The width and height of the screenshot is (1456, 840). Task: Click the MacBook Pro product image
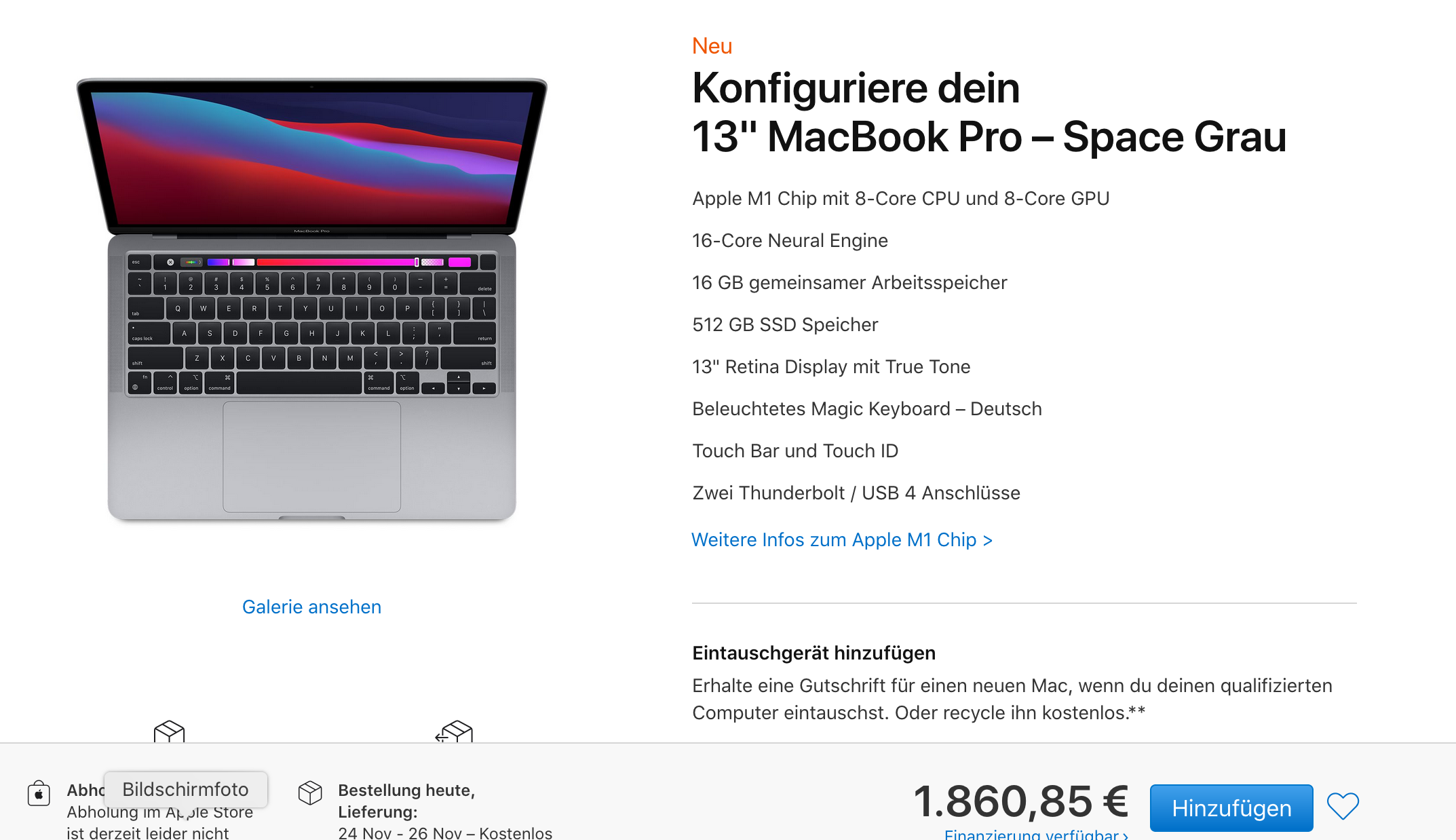312,299
